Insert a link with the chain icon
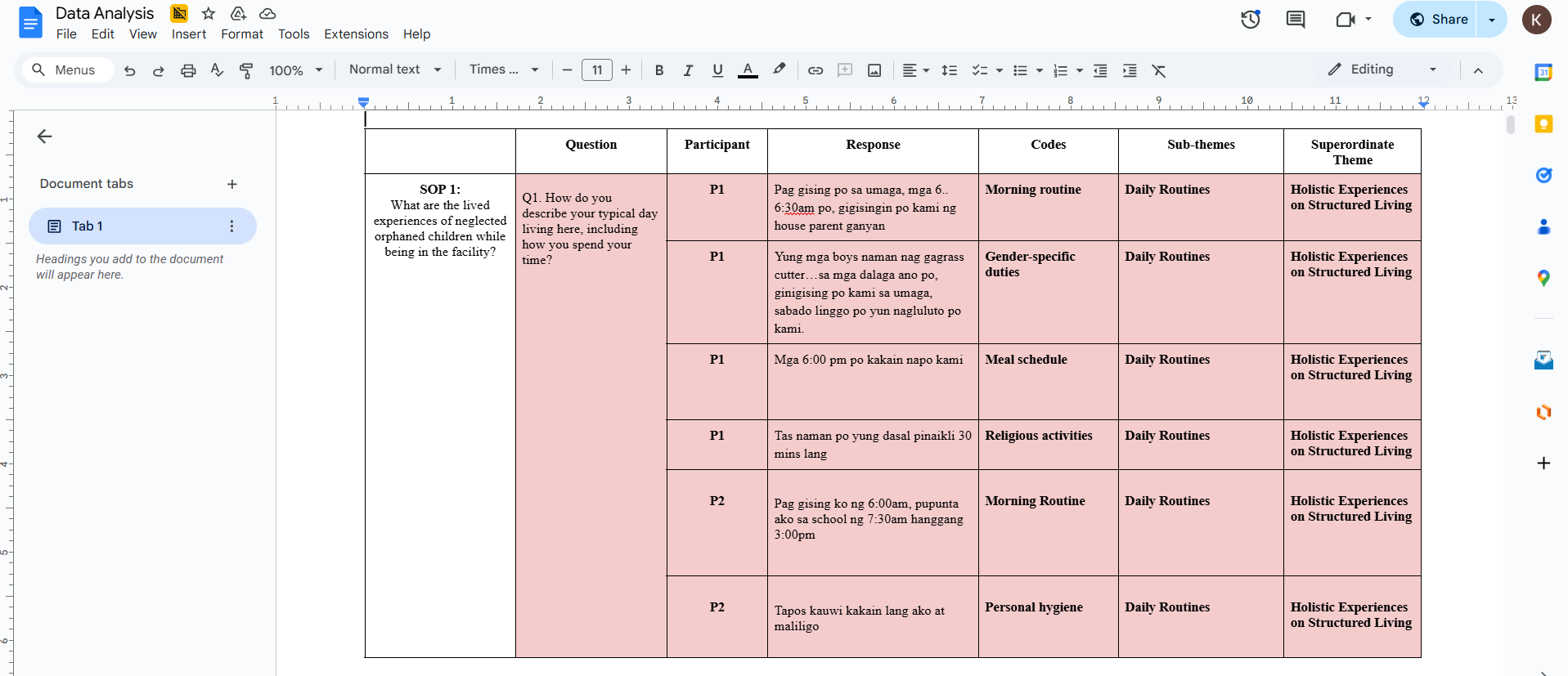The width and height of the screenshot is (1568, 676). point(815,70)
